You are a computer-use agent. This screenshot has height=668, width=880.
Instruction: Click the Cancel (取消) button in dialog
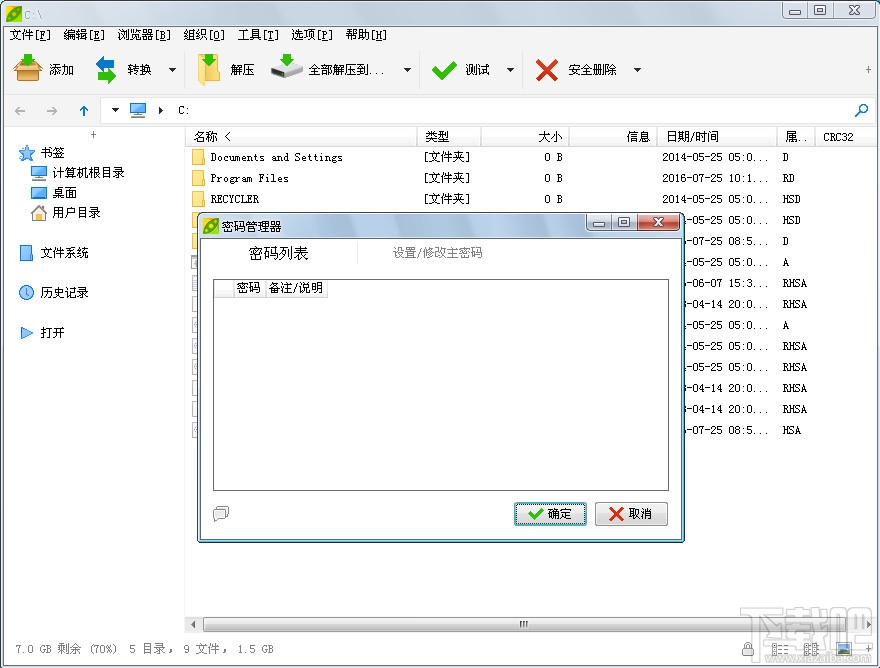(631, 514)
